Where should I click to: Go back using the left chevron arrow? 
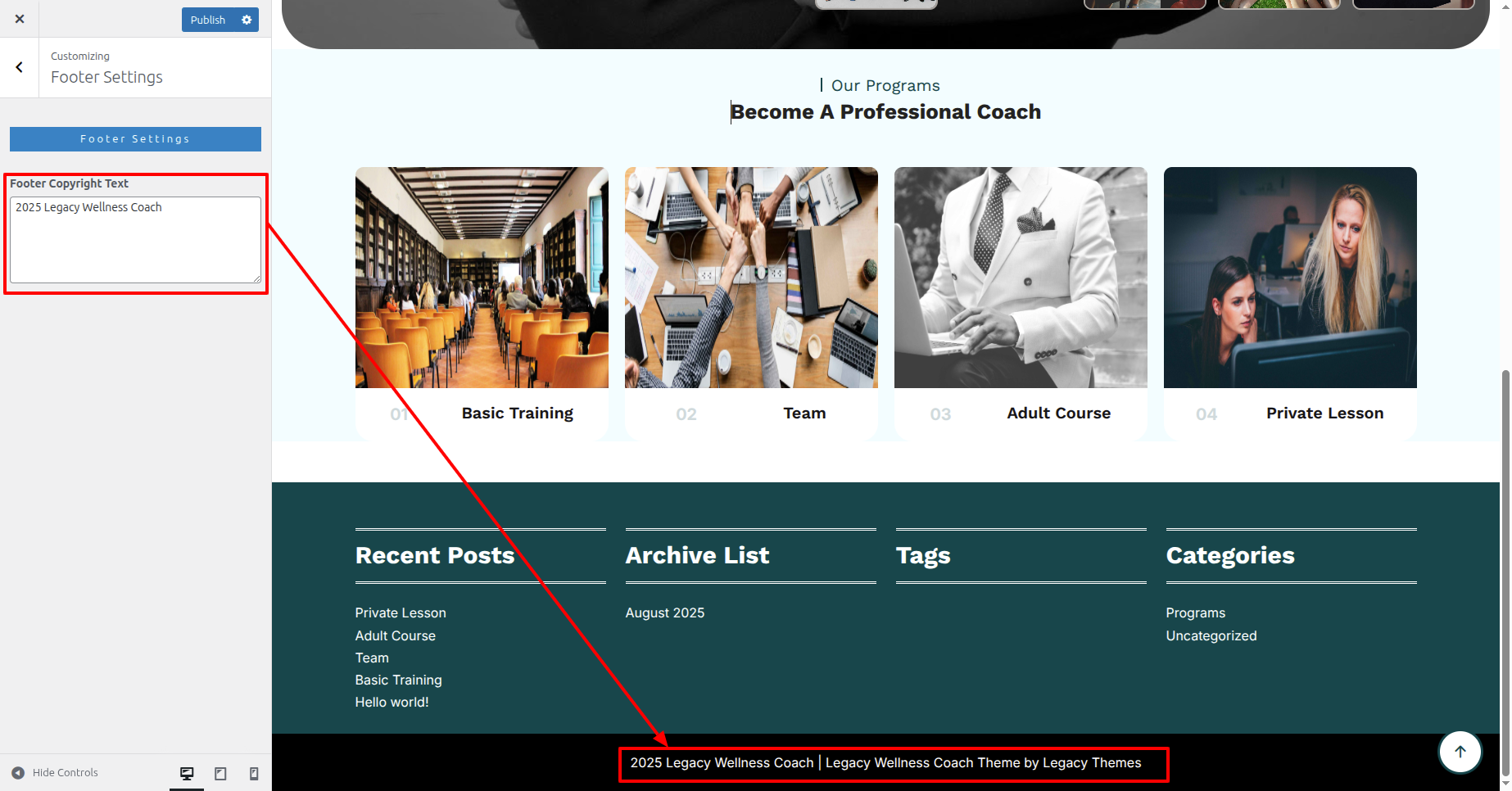tap(20, 67)
